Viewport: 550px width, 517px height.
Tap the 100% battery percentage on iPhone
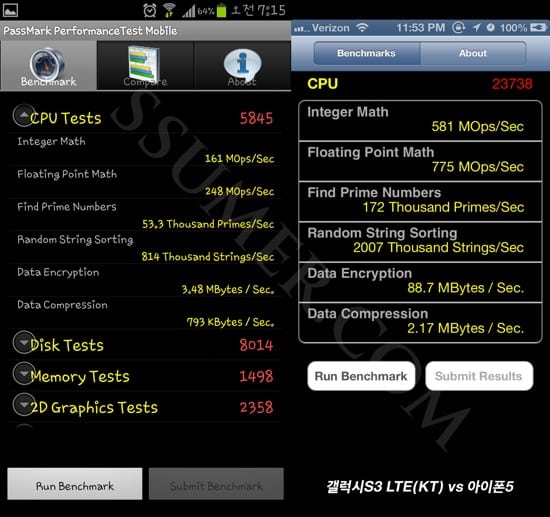[x=514, y=28]
